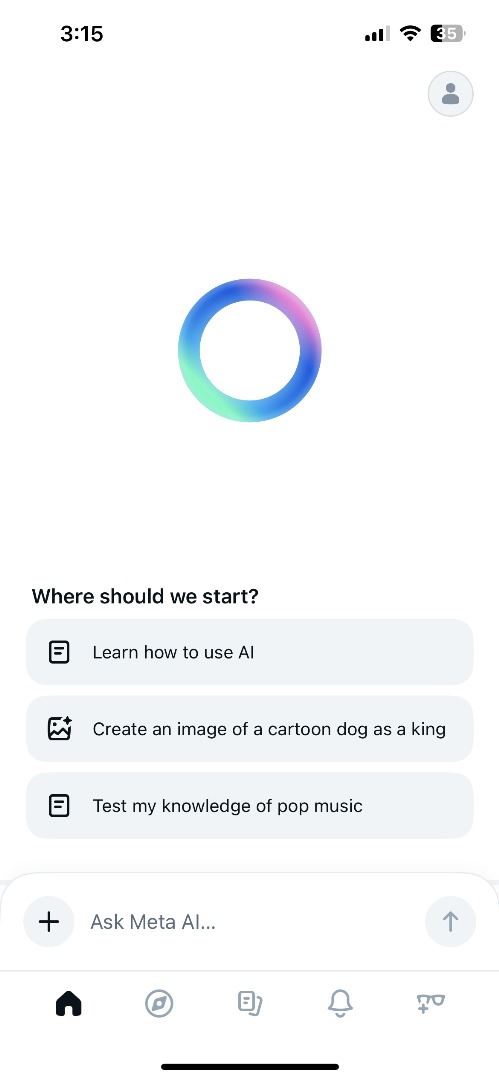499x1080 pixels.
Task: Click the document icon beside Test my knowledge
Action: coord(59,805)
